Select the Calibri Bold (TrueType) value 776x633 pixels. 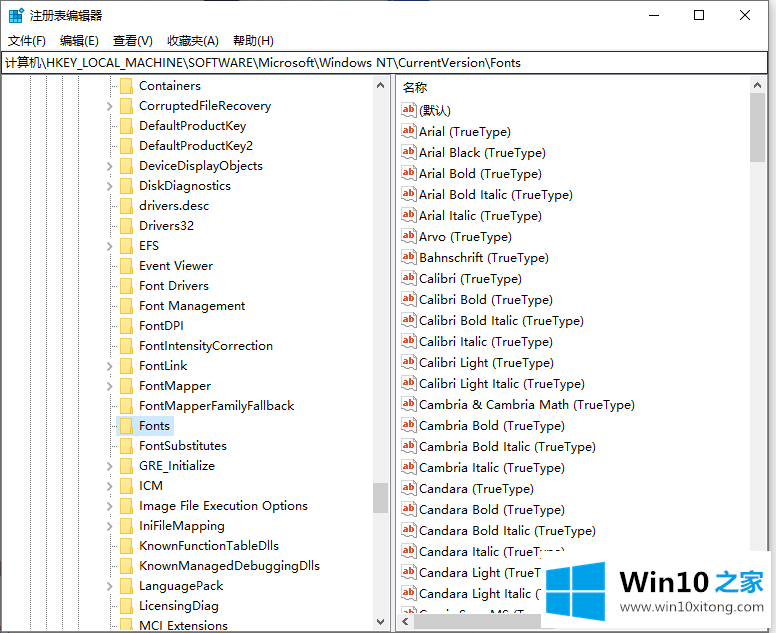point(485,300)
